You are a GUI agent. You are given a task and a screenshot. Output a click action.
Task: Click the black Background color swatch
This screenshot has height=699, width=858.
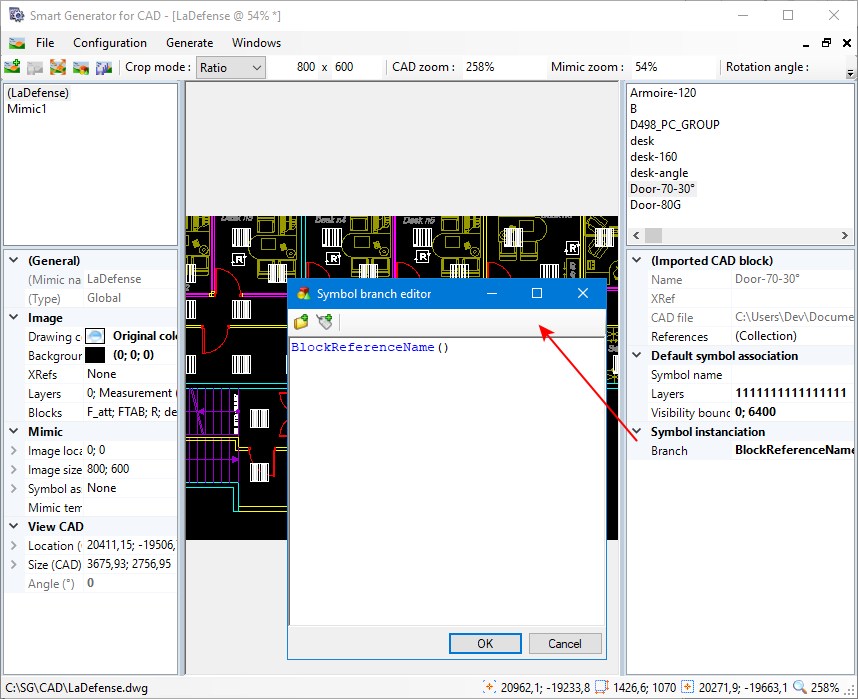click(95, 355)
